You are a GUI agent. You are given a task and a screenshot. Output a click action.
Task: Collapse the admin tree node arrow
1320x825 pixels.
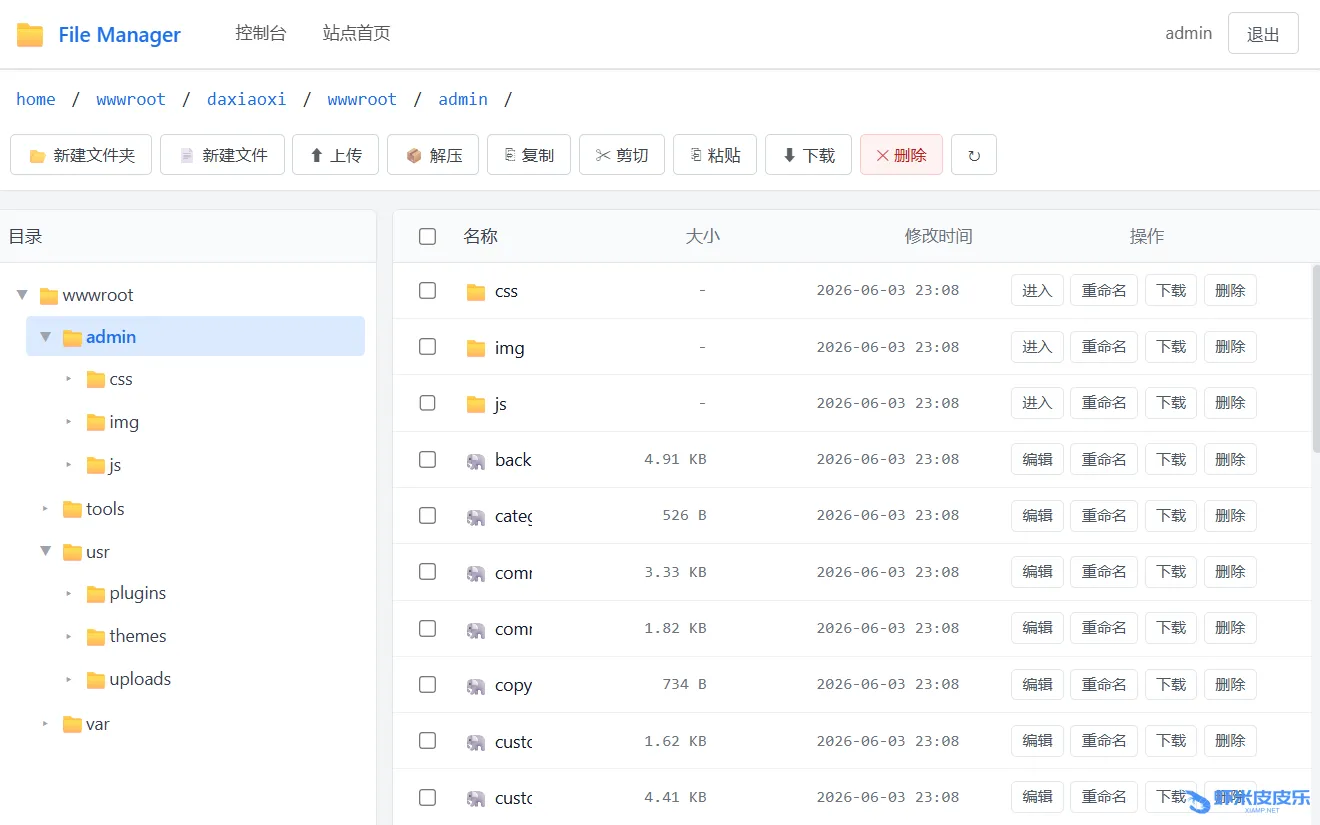pos(45,337)
